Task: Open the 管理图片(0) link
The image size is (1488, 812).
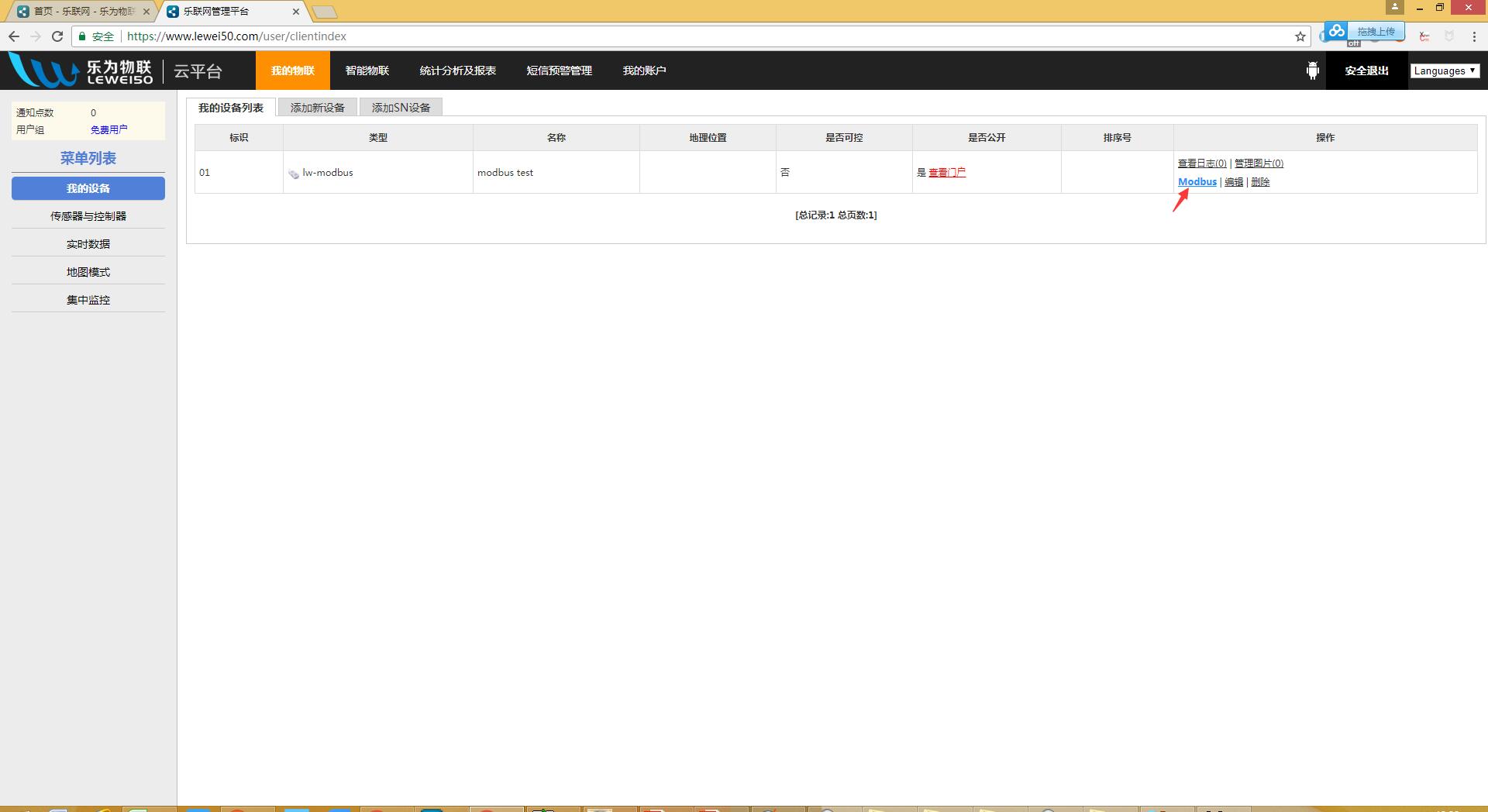Action: 1259,163
